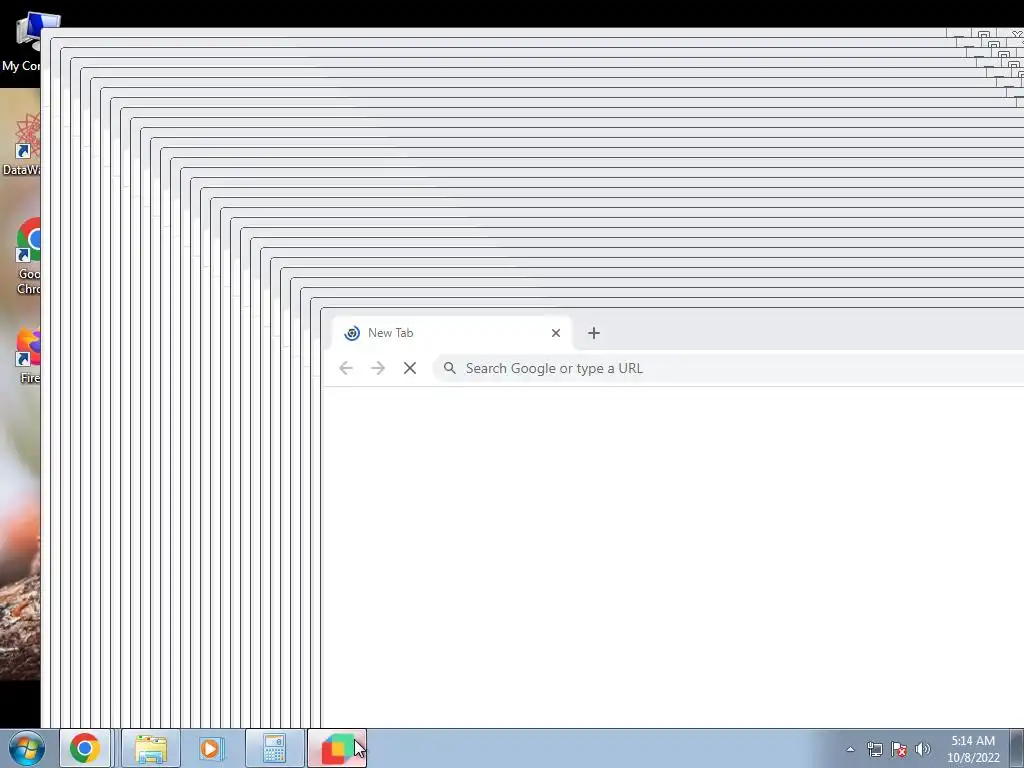Open the Windows Start menu

point(27,748)
